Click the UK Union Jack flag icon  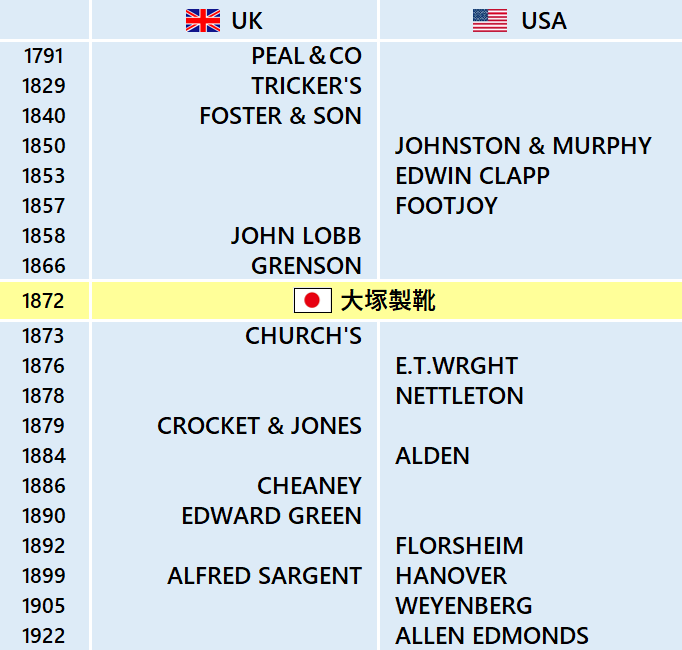tap(203, 20)
